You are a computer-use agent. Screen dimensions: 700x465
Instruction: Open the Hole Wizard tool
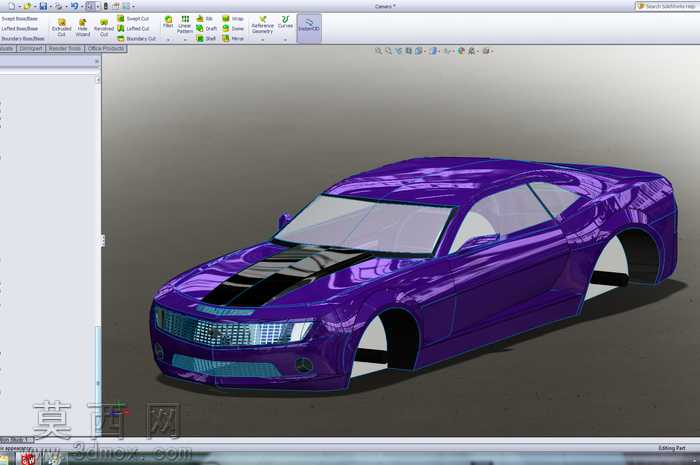pyautogui.click(x=83, y=28)
